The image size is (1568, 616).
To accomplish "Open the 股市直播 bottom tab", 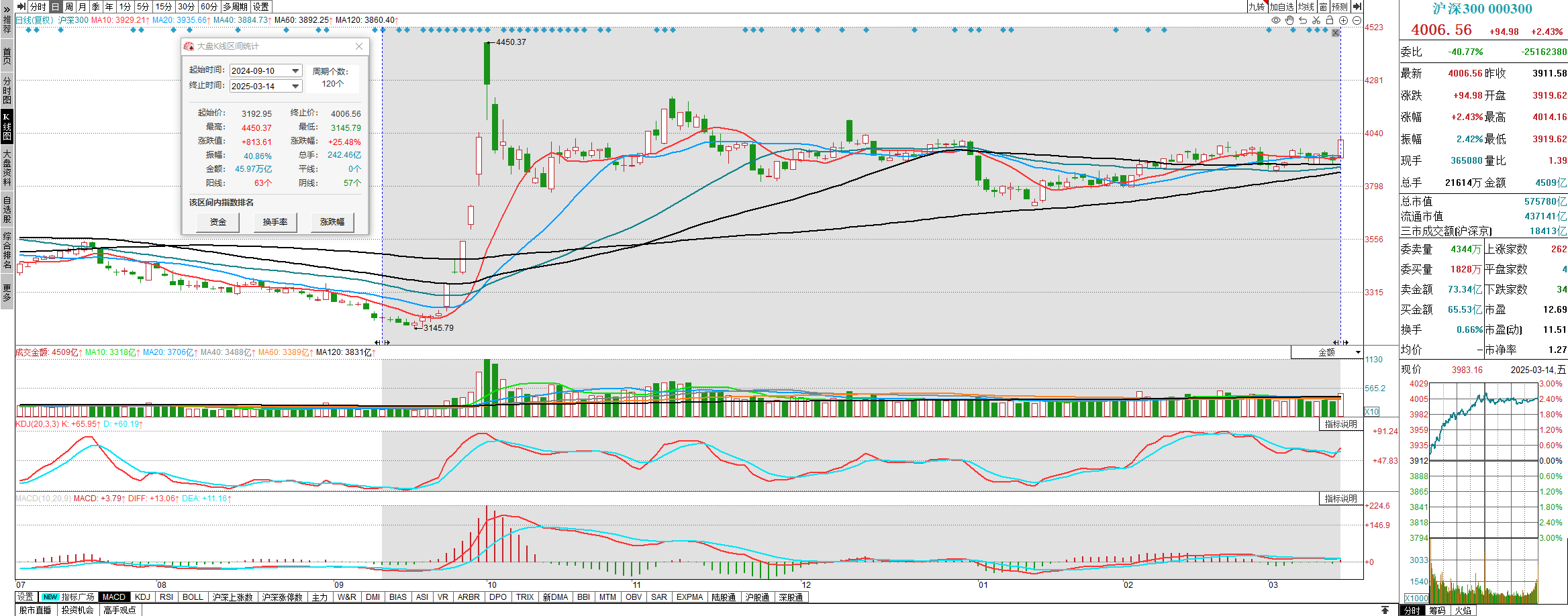I will 35,610.
